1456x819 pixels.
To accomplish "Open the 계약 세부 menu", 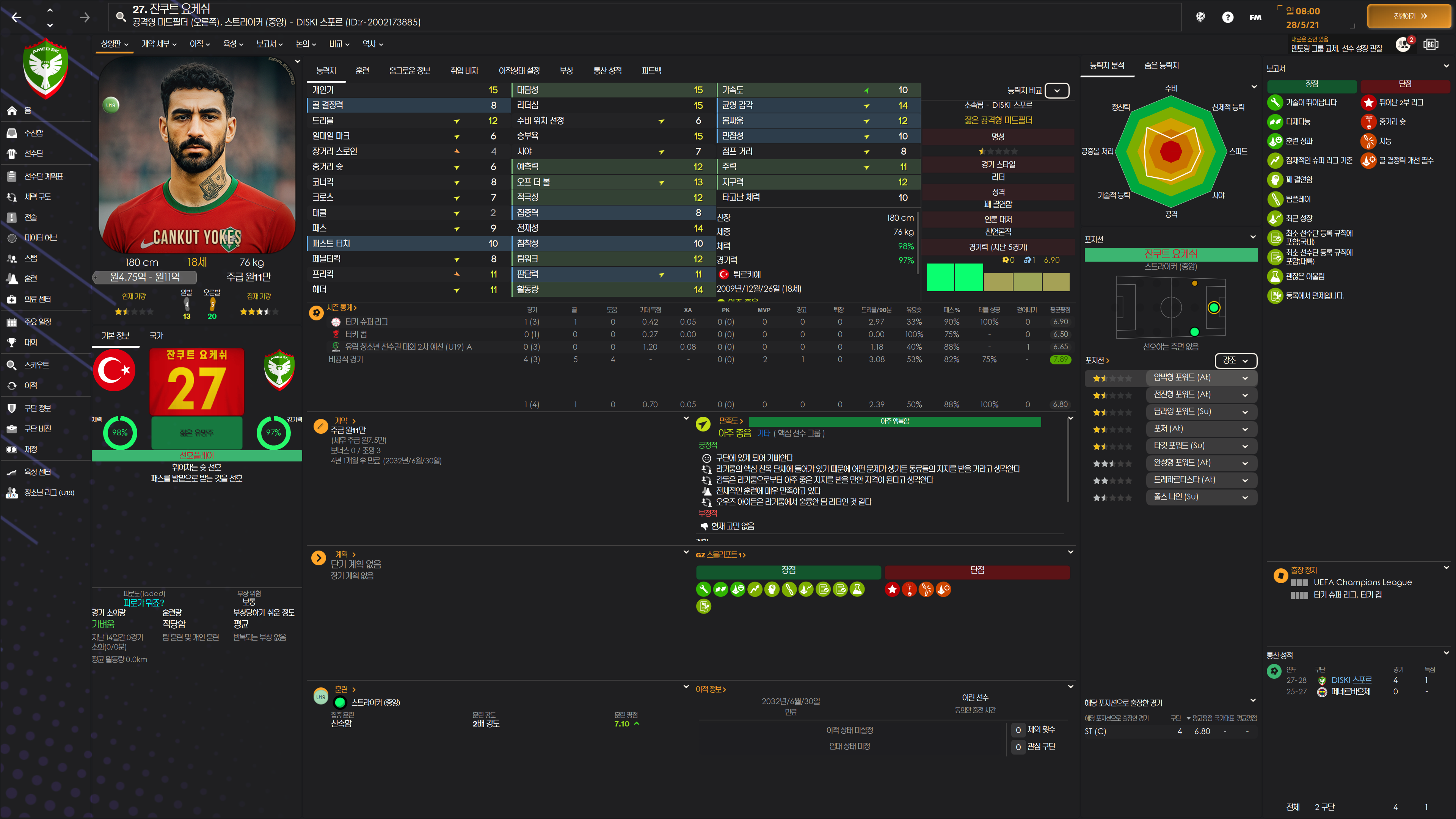I will [x=159, y=44].
